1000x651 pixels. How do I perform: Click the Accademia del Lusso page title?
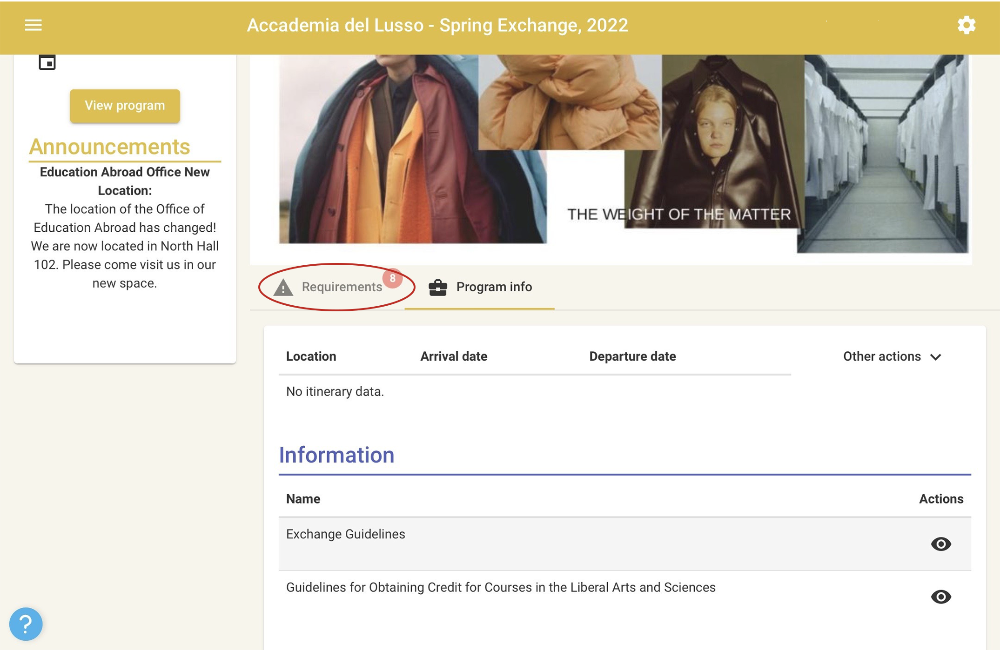tap(438, 26)
